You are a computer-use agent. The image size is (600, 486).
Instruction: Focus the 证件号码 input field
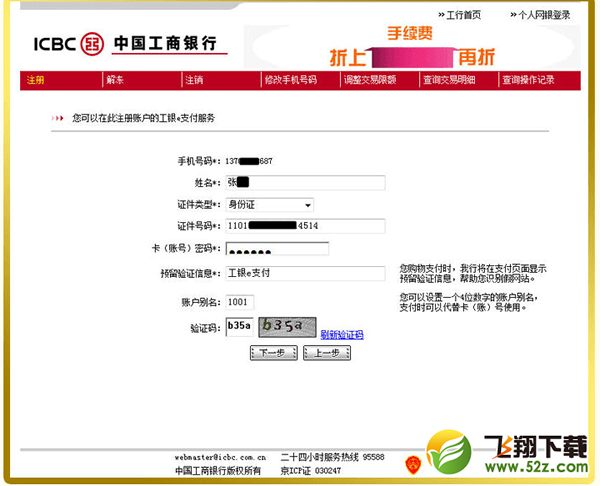305,226
